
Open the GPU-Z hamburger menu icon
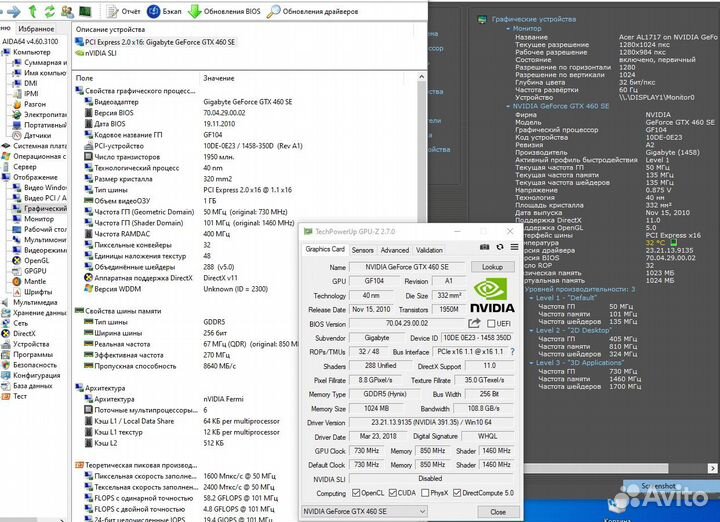[x=514, y=247]
